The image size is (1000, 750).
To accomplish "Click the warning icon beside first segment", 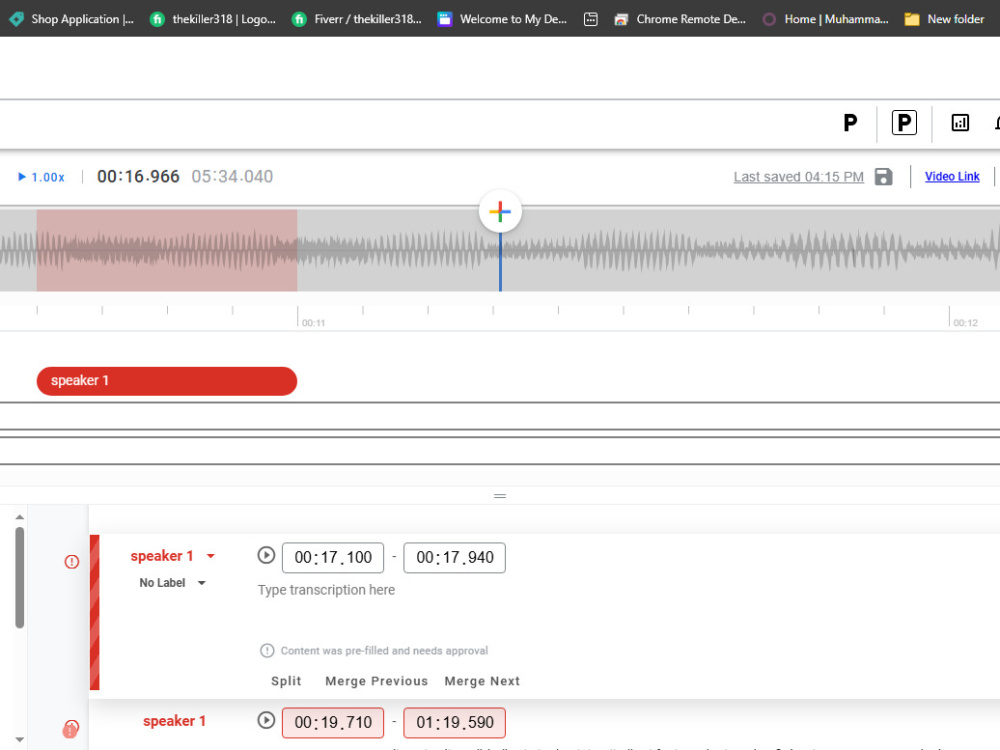I will click(71, 561).
